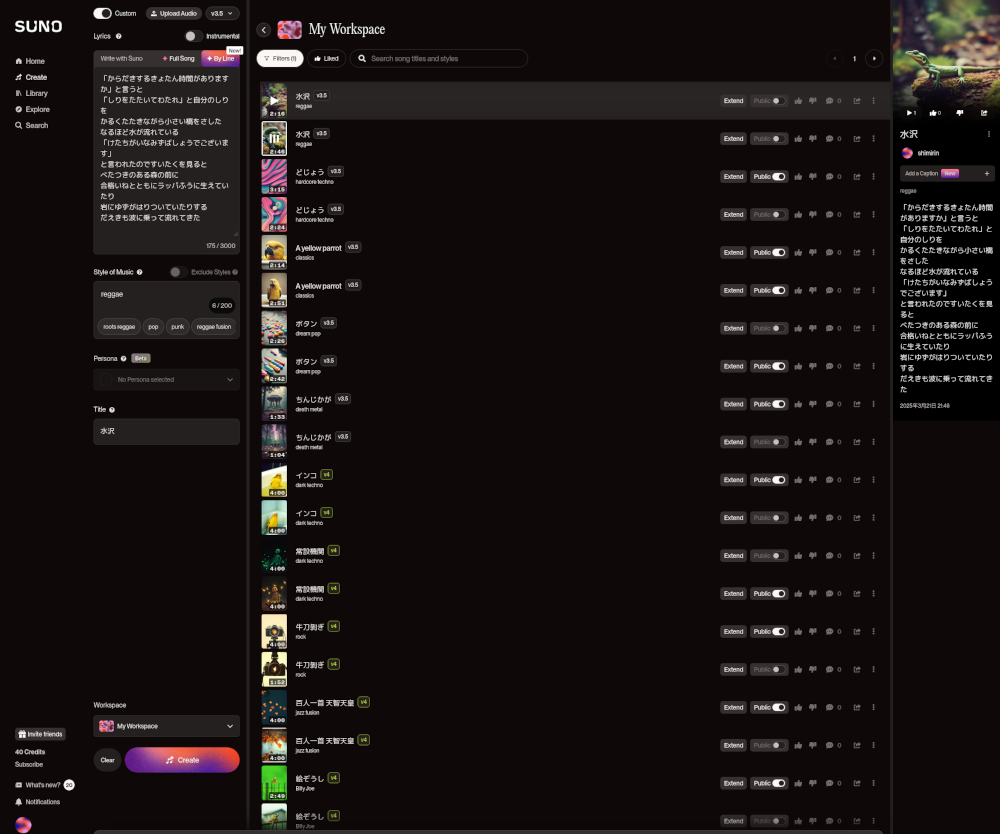Open the v3.5 model version dropdown

222,13
